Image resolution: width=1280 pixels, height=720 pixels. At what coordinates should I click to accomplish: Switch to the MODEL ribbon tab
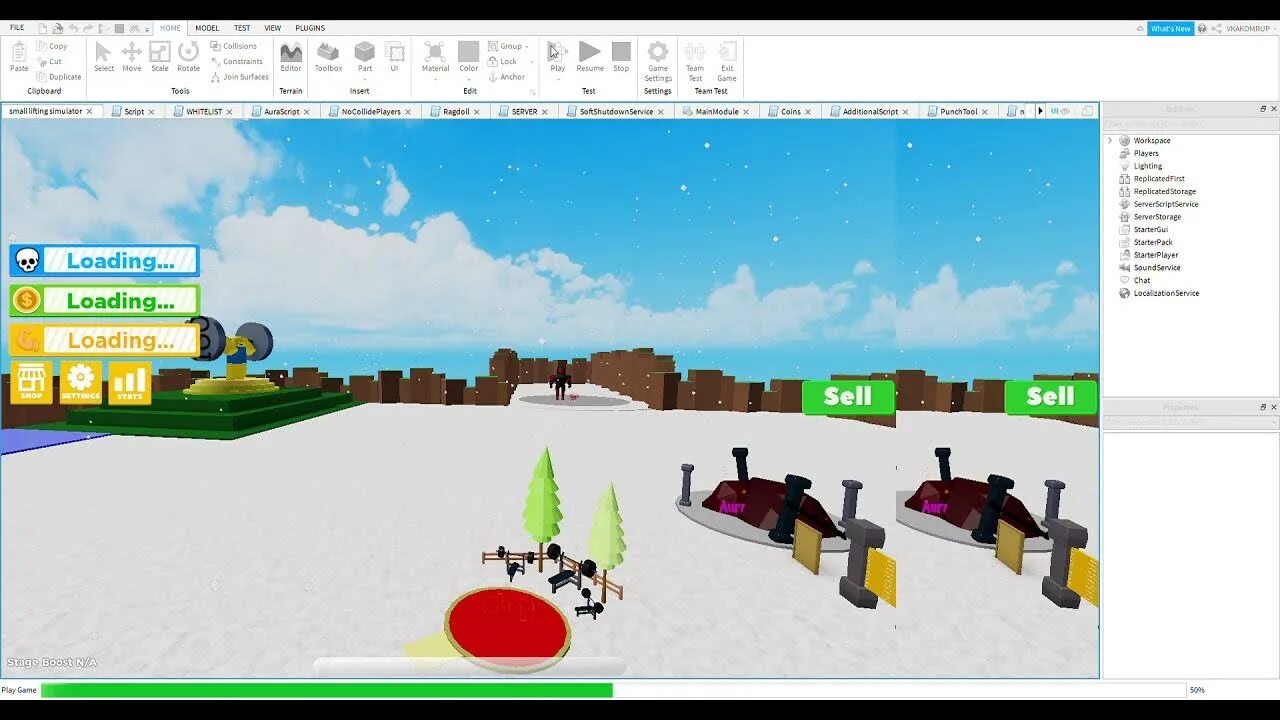click(x=207, y=28)
